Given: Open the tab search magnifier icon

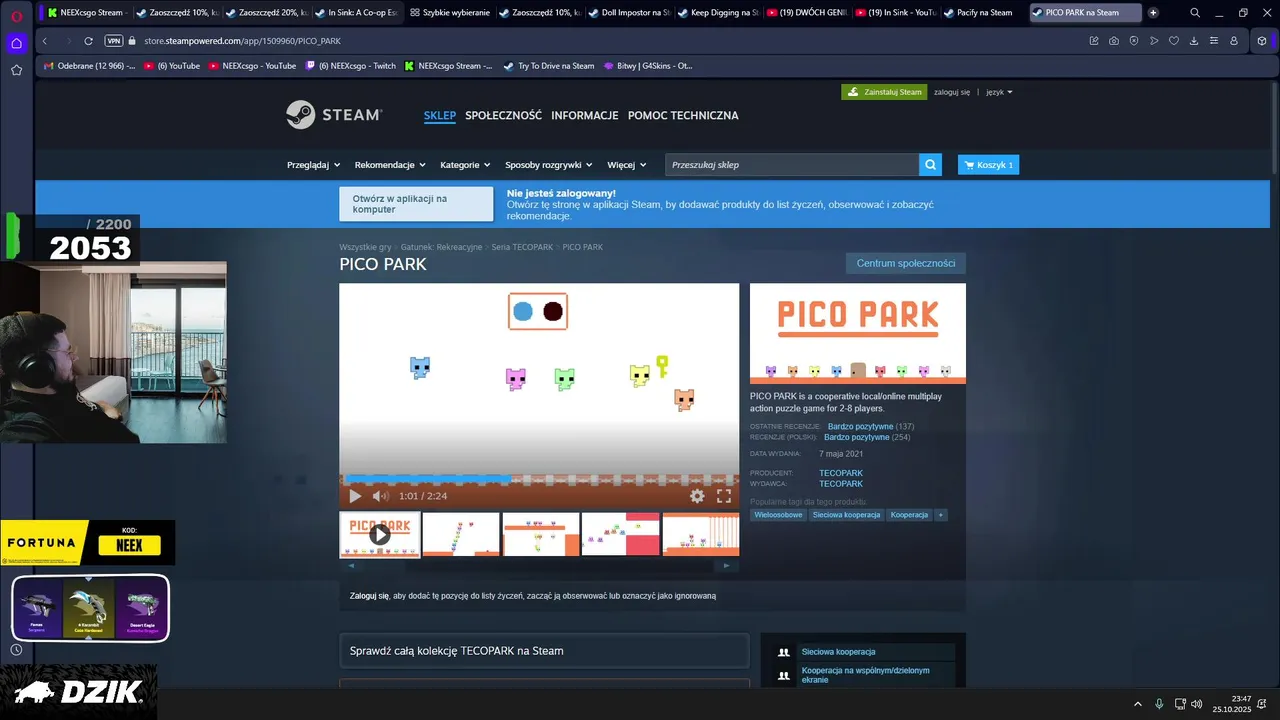Looking at the screenshot, I should tap(1195, 13).
